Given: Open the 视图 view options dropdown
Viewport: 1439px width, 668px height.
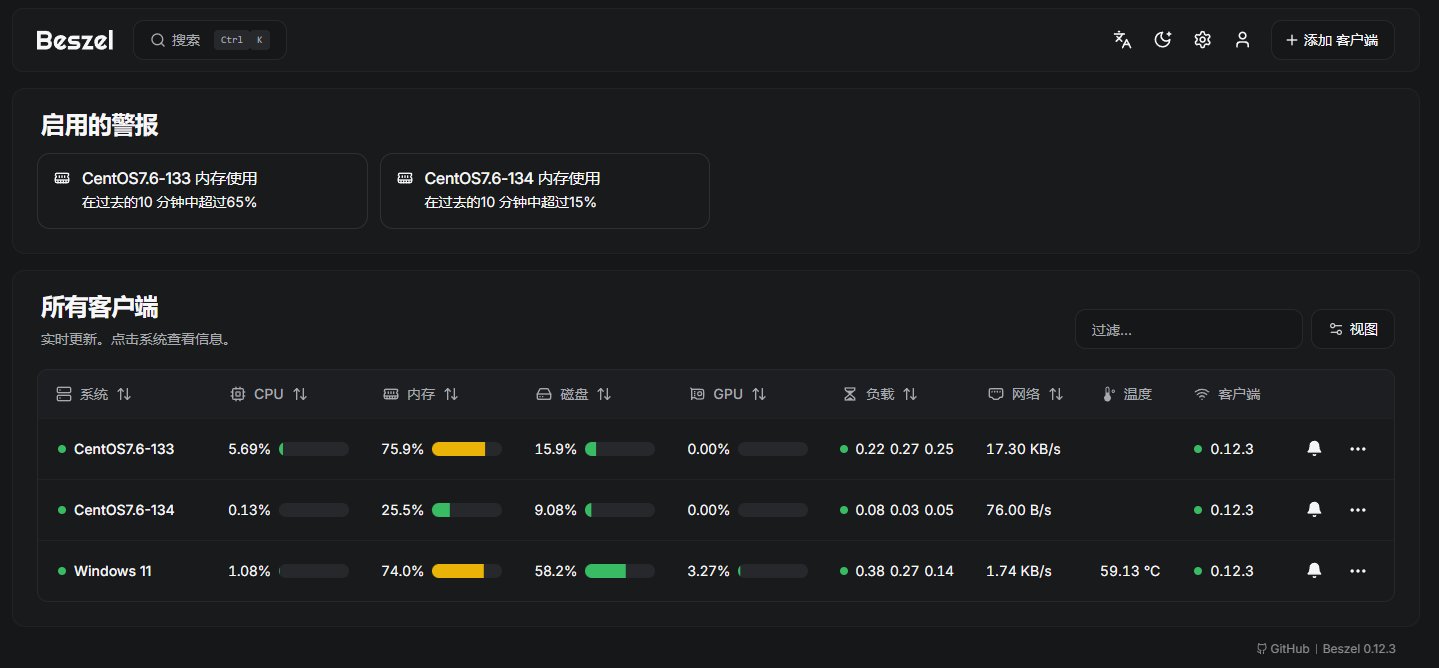Looking at the screenshot, I should 1352,329.
